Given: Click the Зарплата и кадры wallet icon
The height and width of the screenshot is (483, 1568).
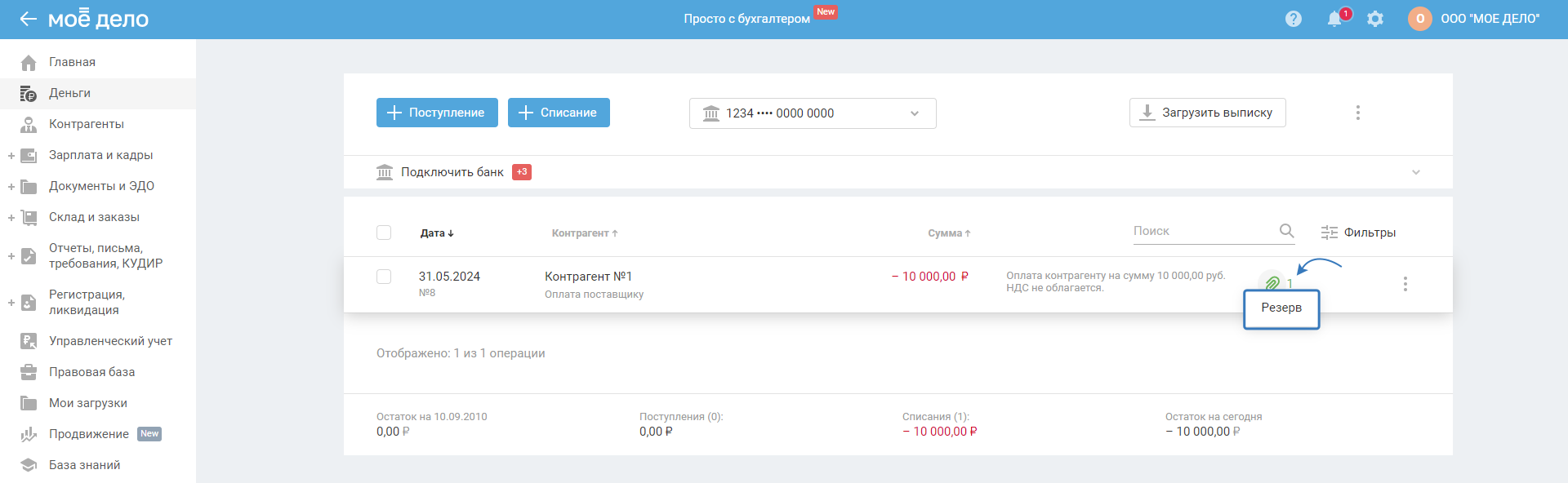Looking at the screenshot, I should pyautogui.click(x=29, y=155).
